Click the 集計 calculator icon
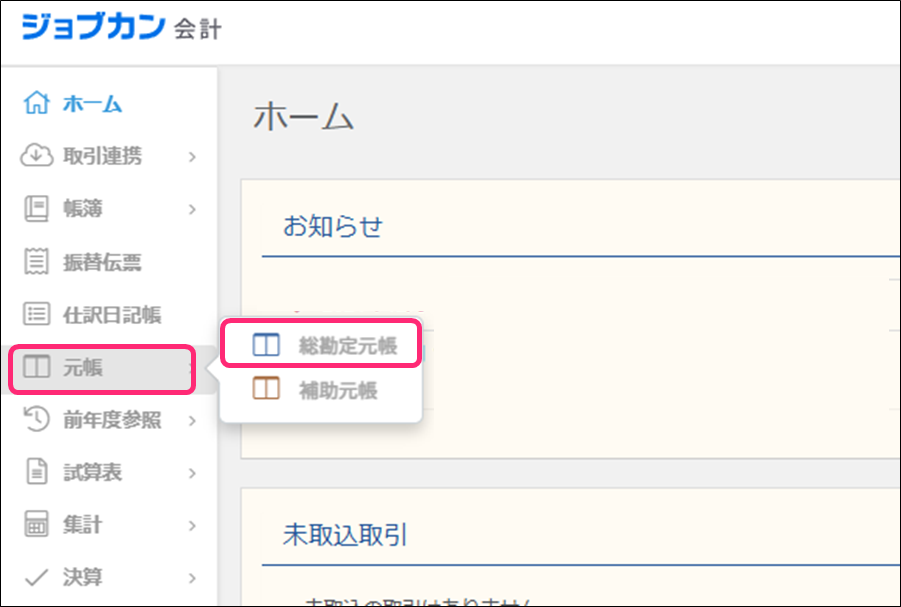The image size is (901, 607). (36, 525)
